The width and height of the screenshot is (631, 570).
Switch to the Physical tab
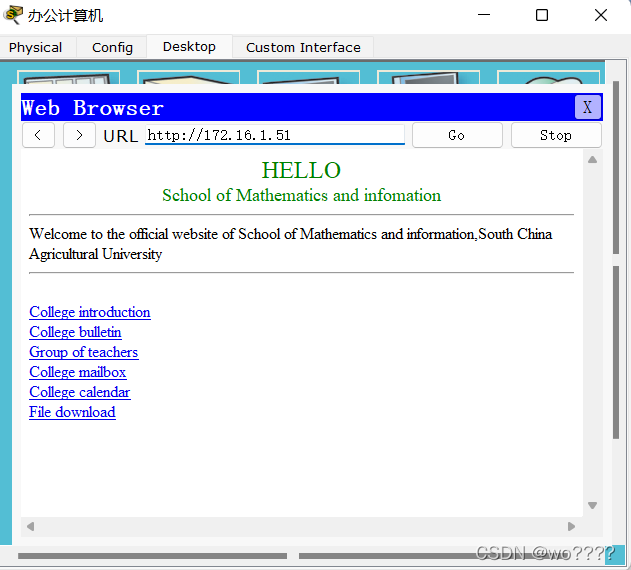[x=35, y=48]
